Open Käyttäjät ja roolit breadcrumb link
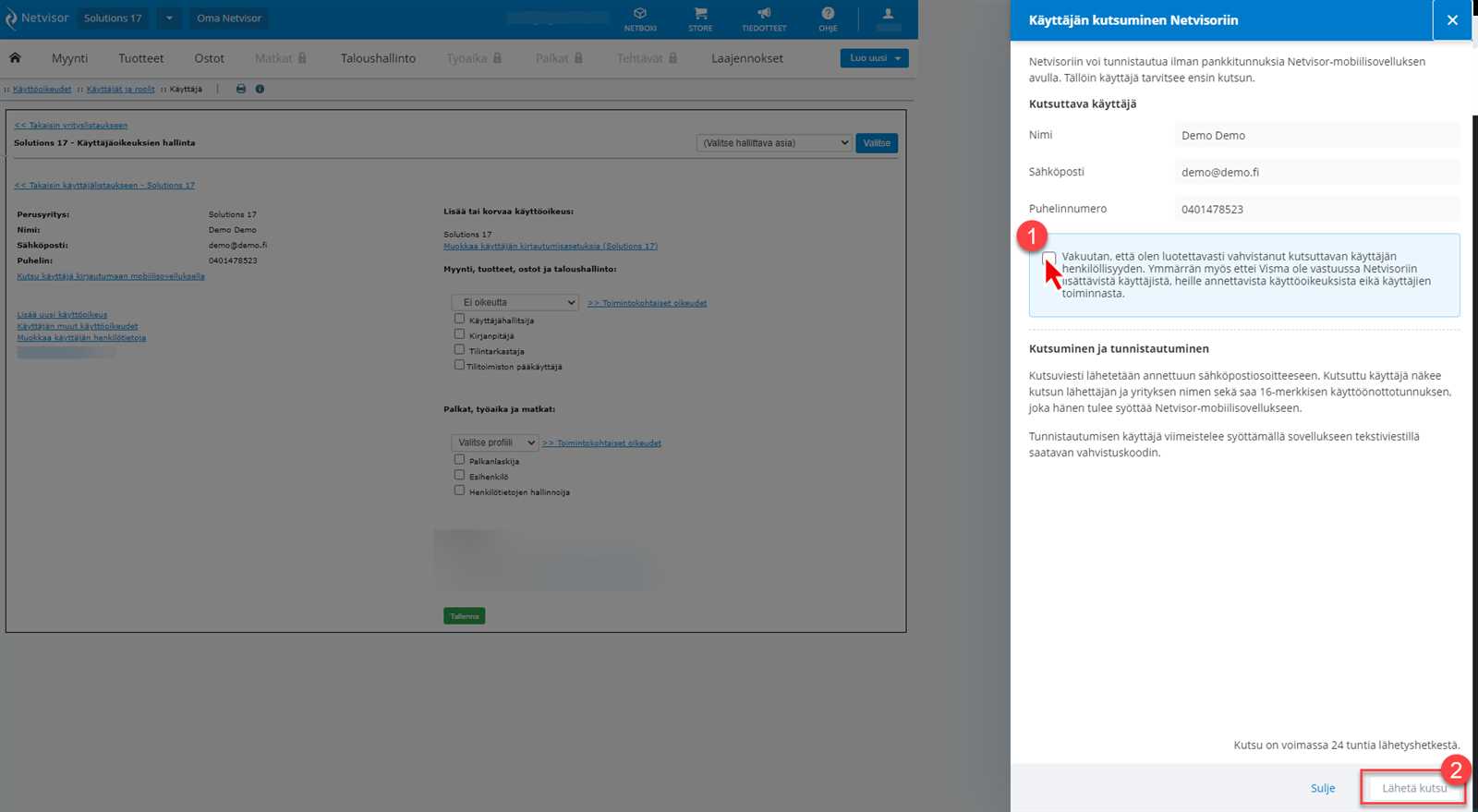1478x812 pixels. (x=121, y=90)
